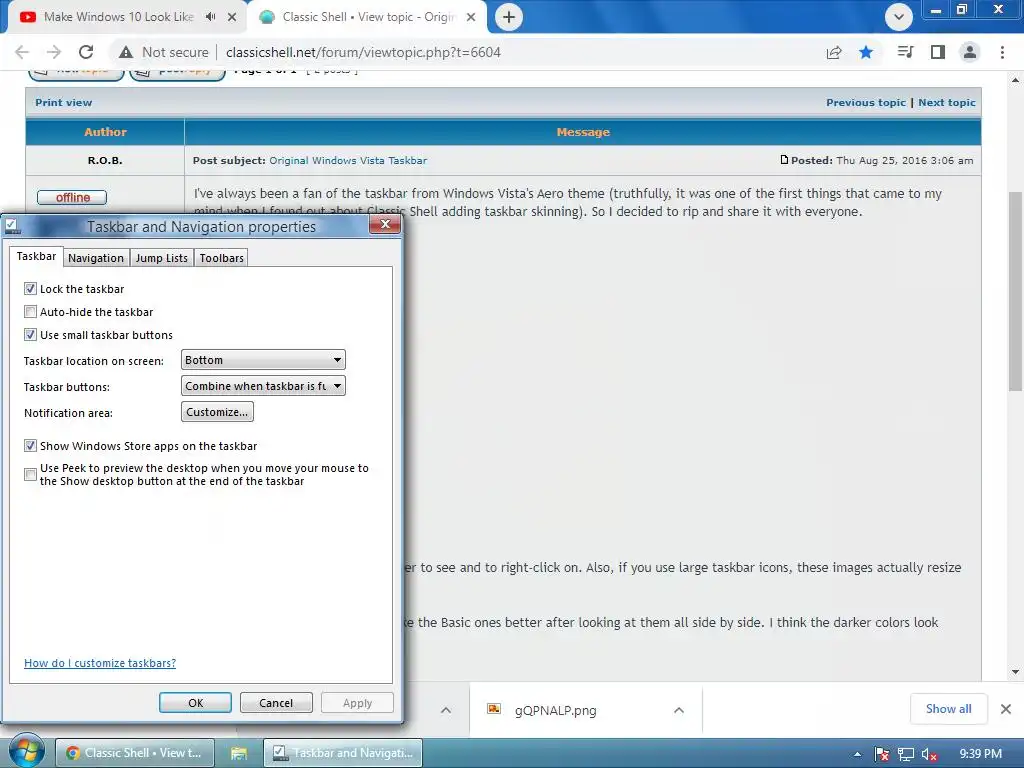
Task: Click the browser forward arrow
Action: coord(54,52)
